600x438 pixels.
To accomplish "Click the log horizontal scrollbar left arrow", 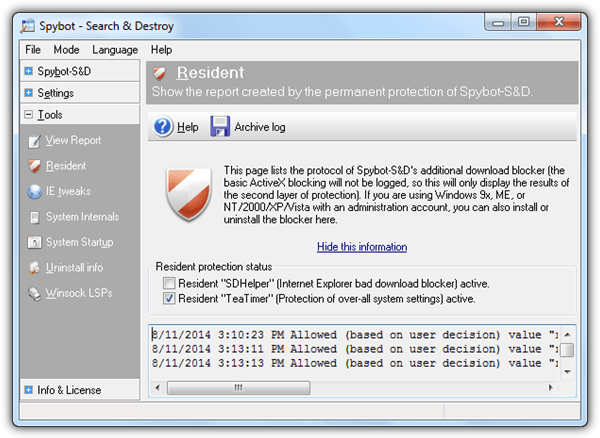I will (x=158, y=388).
